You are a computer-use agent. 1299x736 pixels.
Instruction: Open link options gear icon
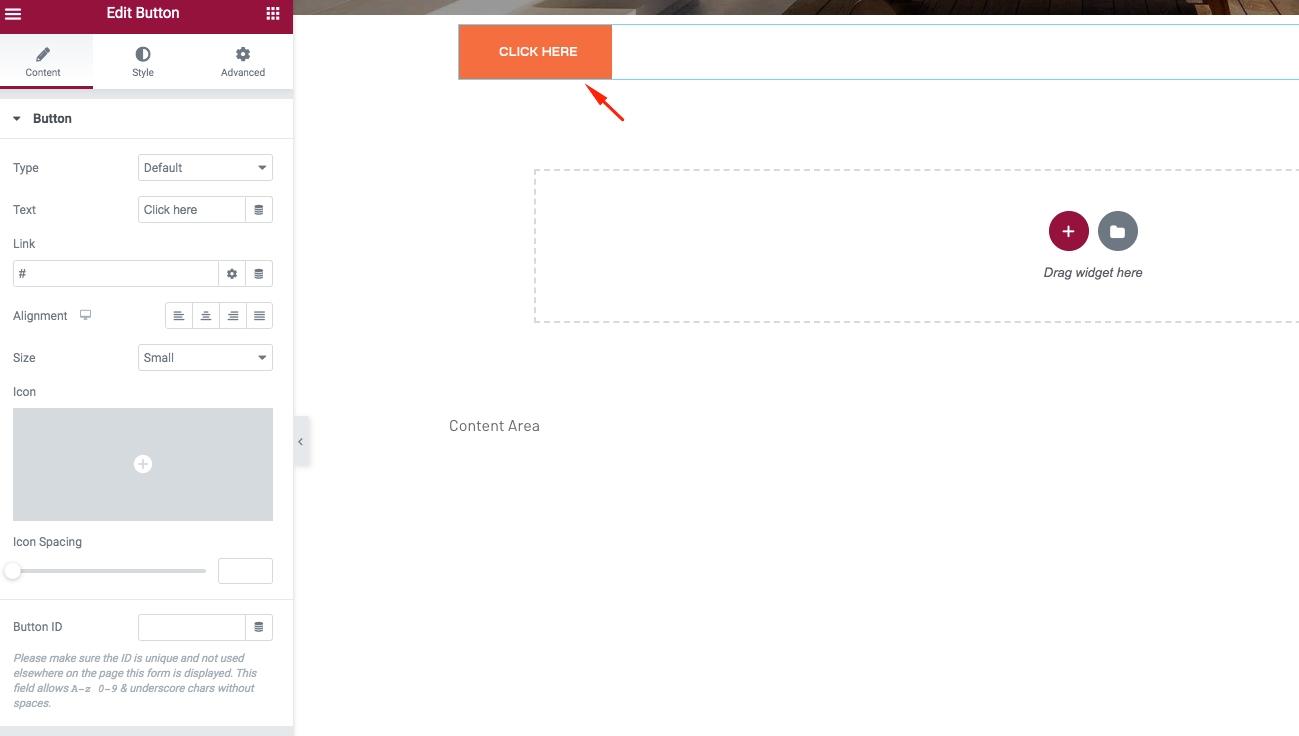click(x=232, y=274)
